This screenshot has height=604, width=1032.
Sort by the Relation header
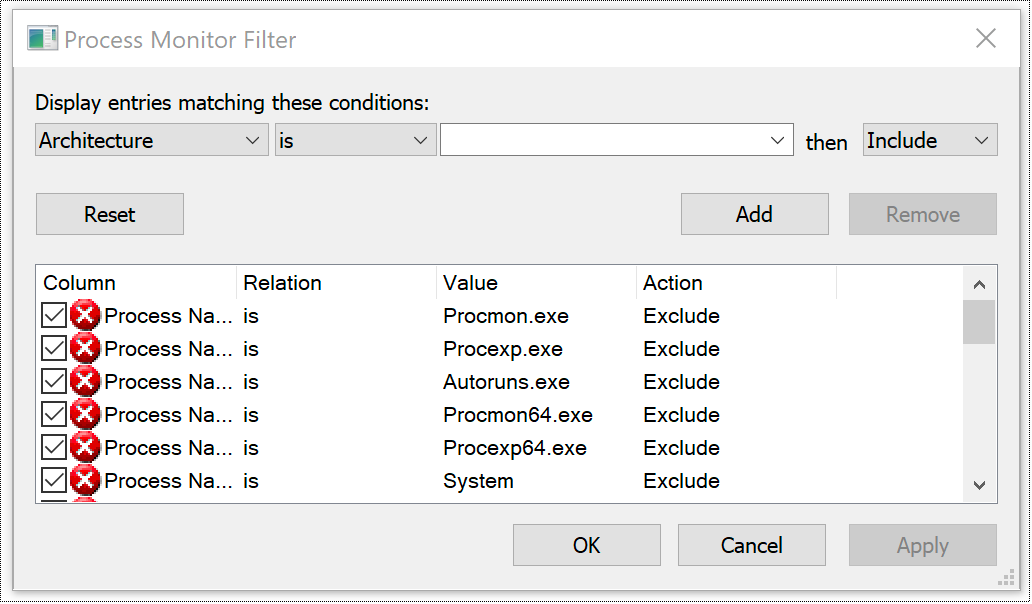coord(336,283)
